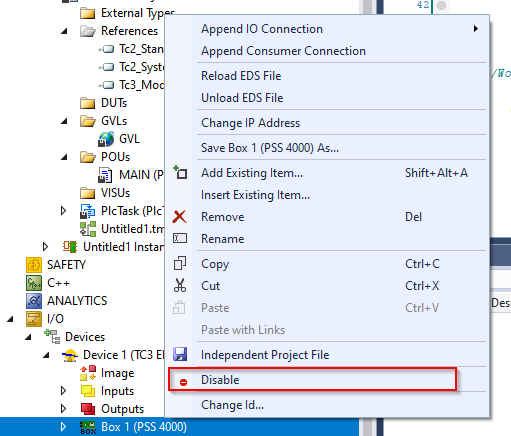Click the breakpoint dot on line 42
The width and height of the screenshot is (511, 436).
(x=441, y=6)
